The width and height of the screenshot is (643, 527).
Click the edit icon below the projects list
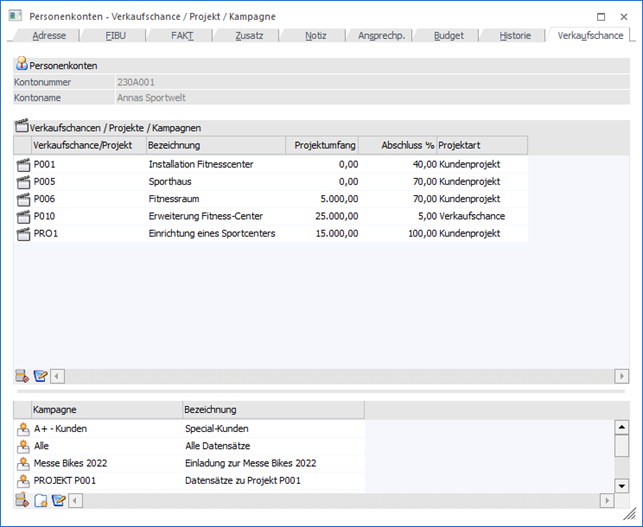[x=40, y=376]
